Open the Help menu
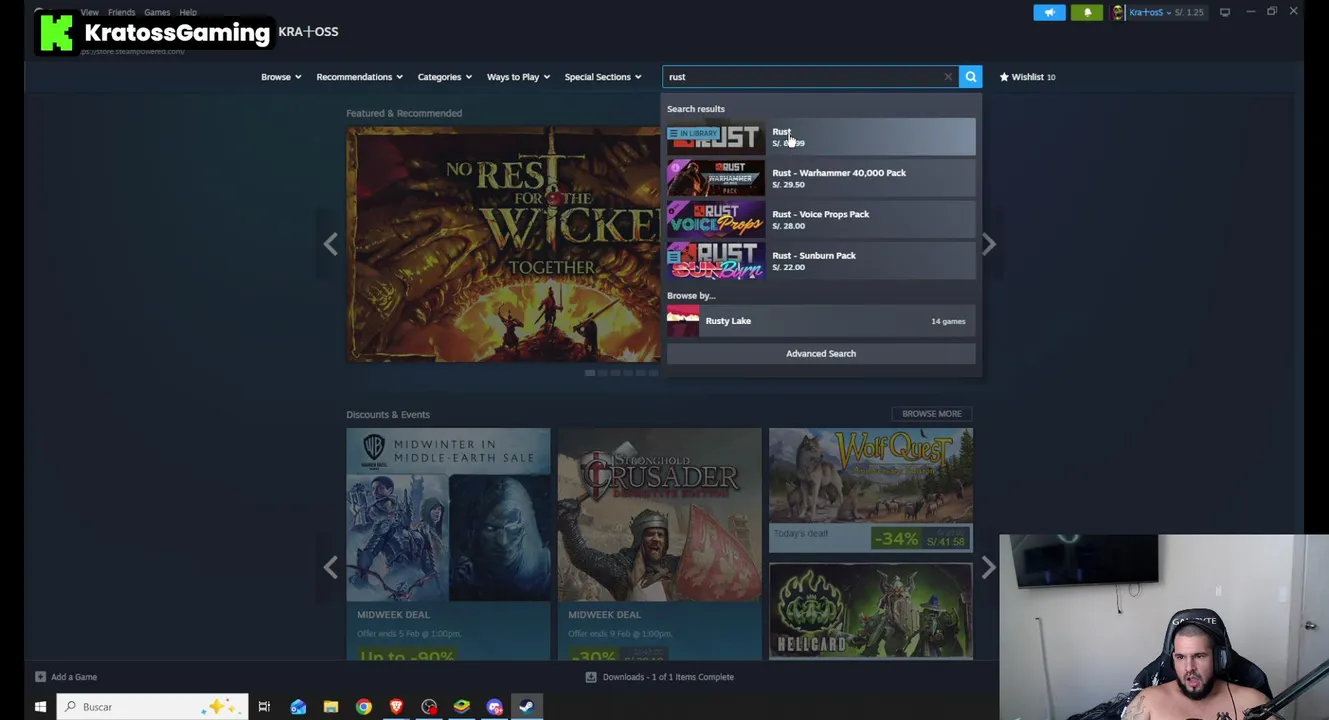1329x720 pixels. (188, 12)
